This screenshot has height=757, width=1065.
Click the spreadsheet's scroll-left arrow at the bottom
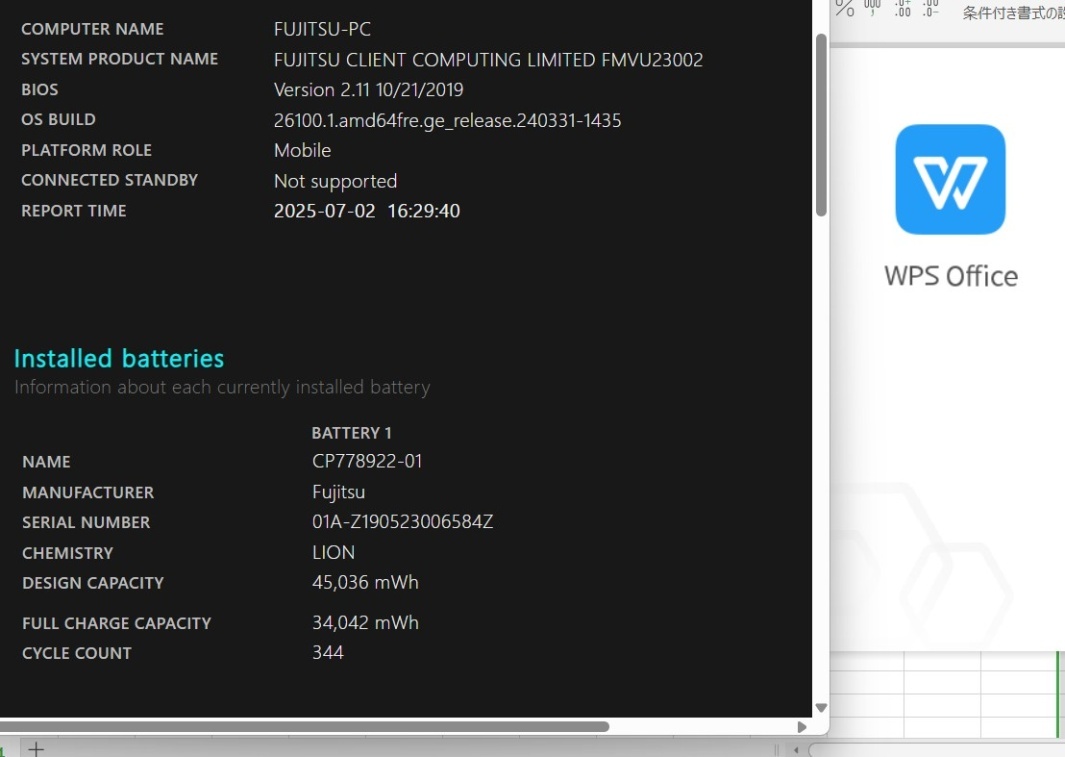click(x=796, y=750)
